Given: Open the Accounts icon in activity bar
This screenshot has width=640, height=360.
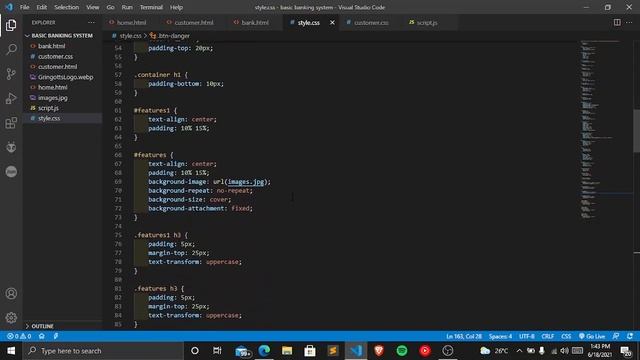Looking at the screenshot, I should point(11,293).
